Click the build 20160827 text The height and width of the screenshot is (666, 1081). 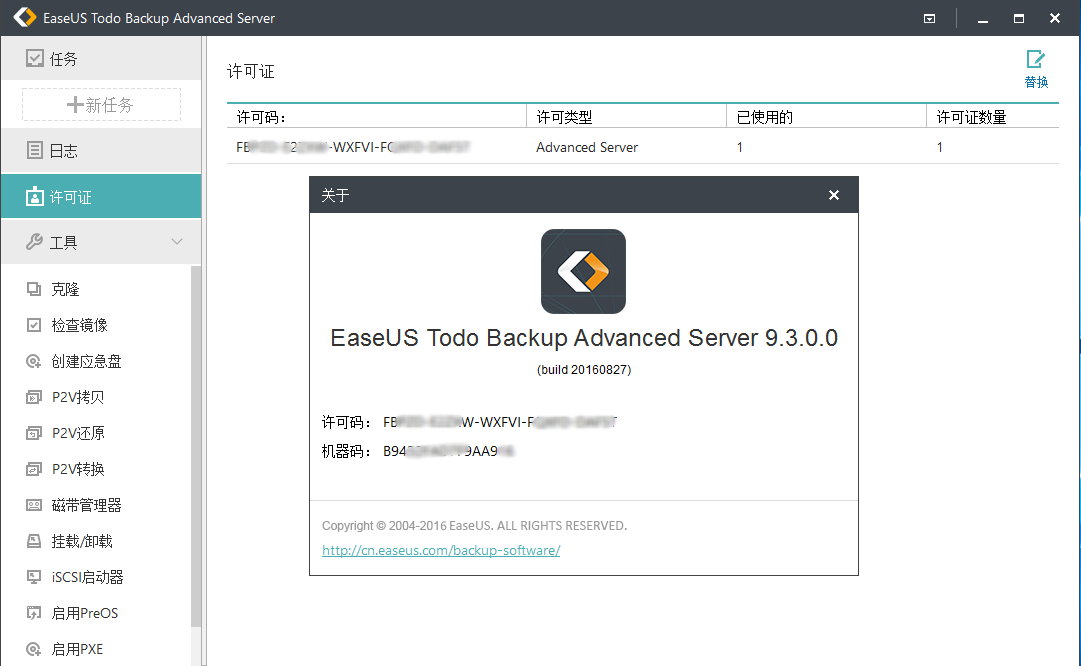point(584,370)
